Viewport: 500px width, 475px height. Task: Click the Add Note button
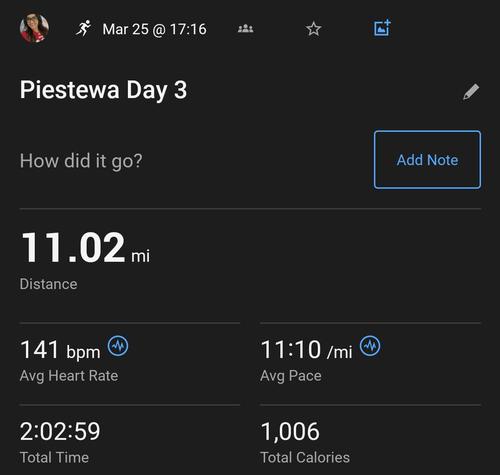427,160
